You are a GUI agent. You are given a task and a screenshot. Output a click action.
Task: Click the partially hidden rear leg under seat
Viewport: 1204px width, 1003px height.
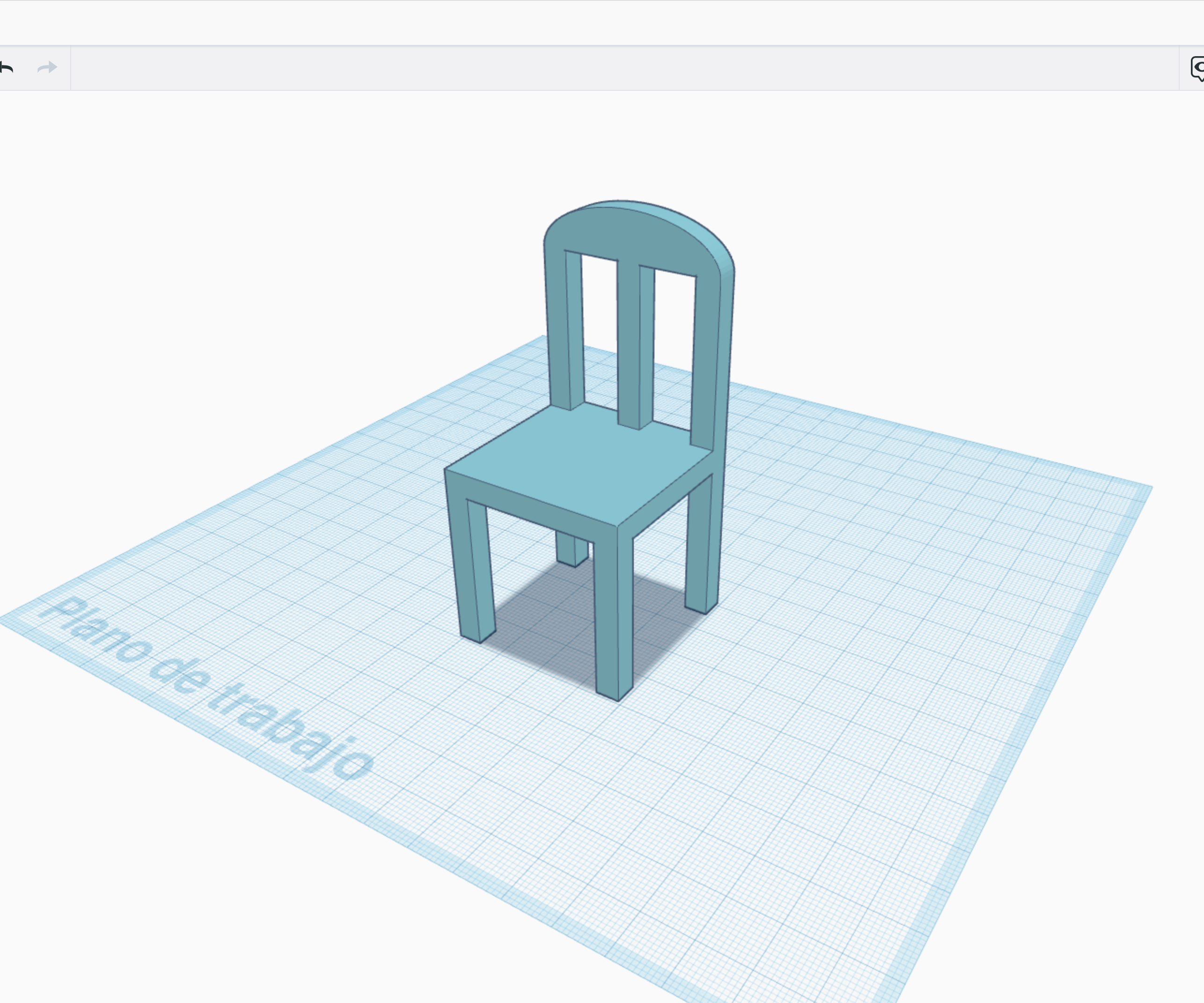point(572,549)
